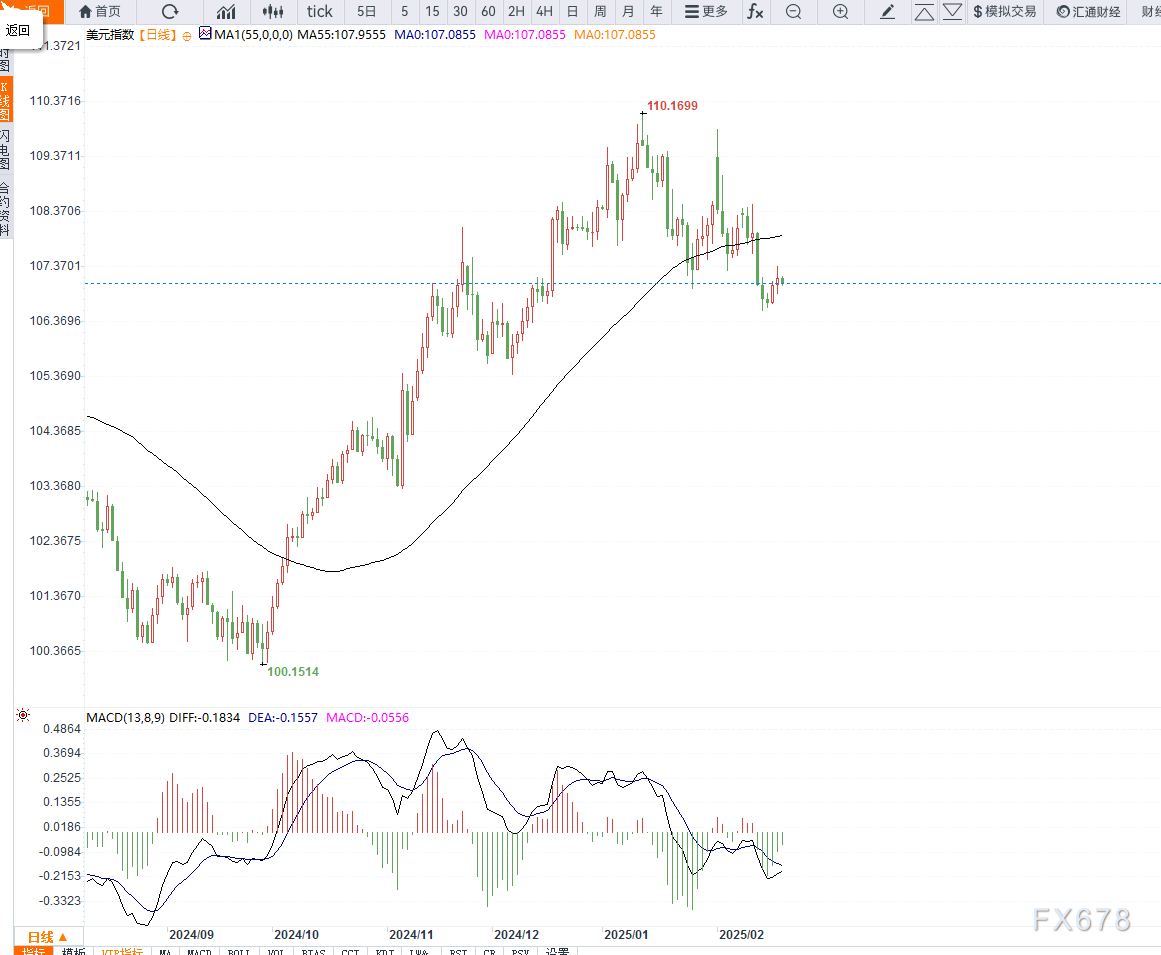Screen dimensions: 1161x955
Task: Click the refresh chart icon
Action: coord(170,12)
